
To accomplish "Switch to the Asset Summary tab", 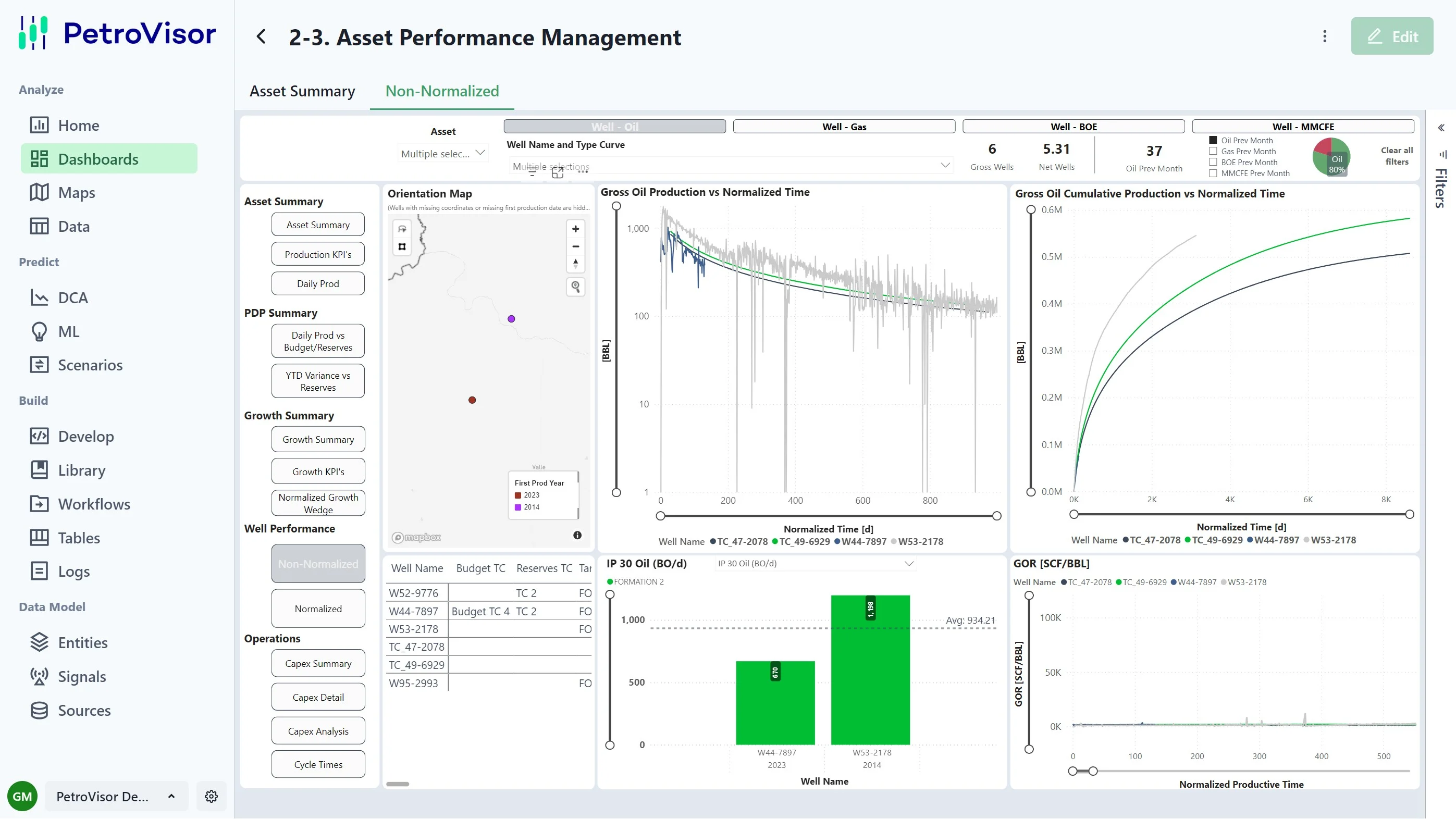I will (302, 91).
